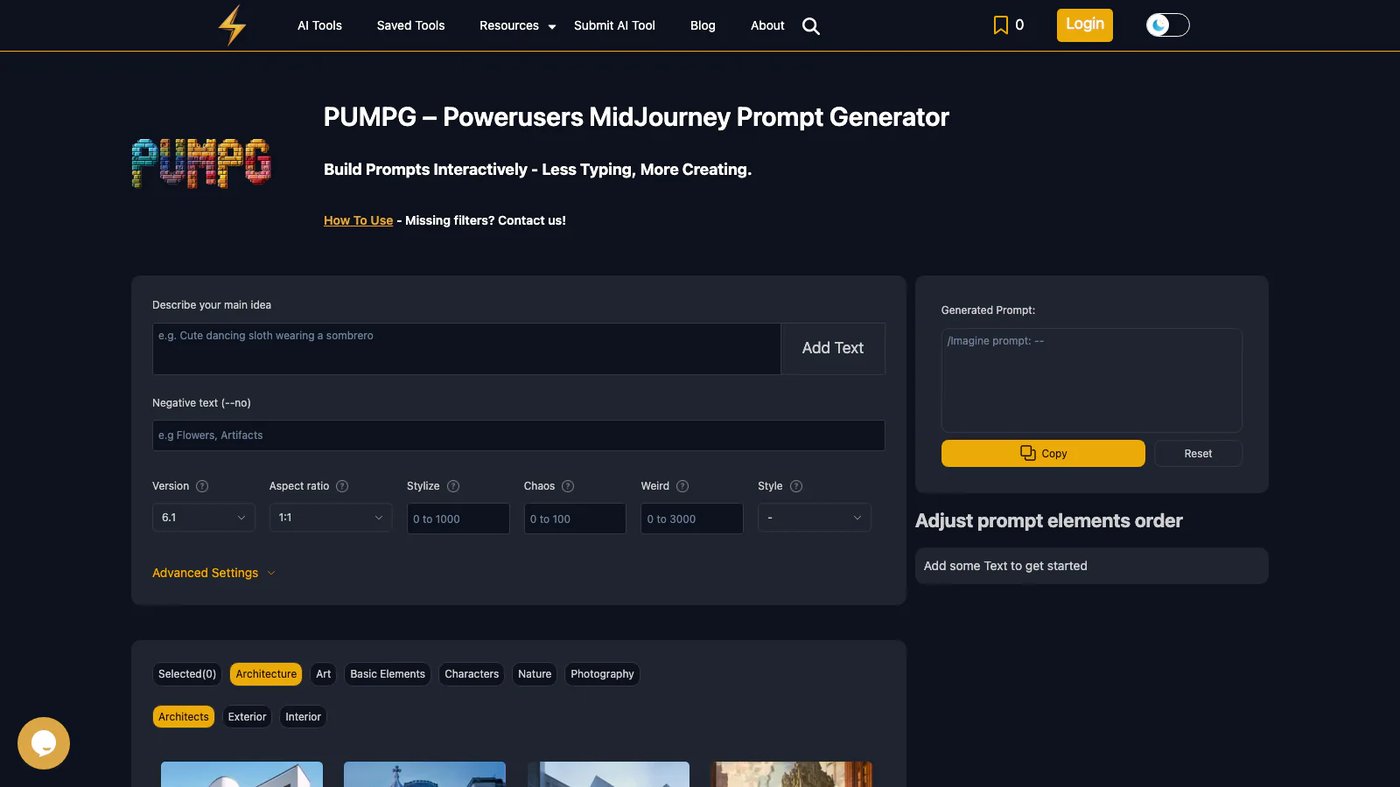
Task: Open the chat support bubble
Action: tap(44, 743)
